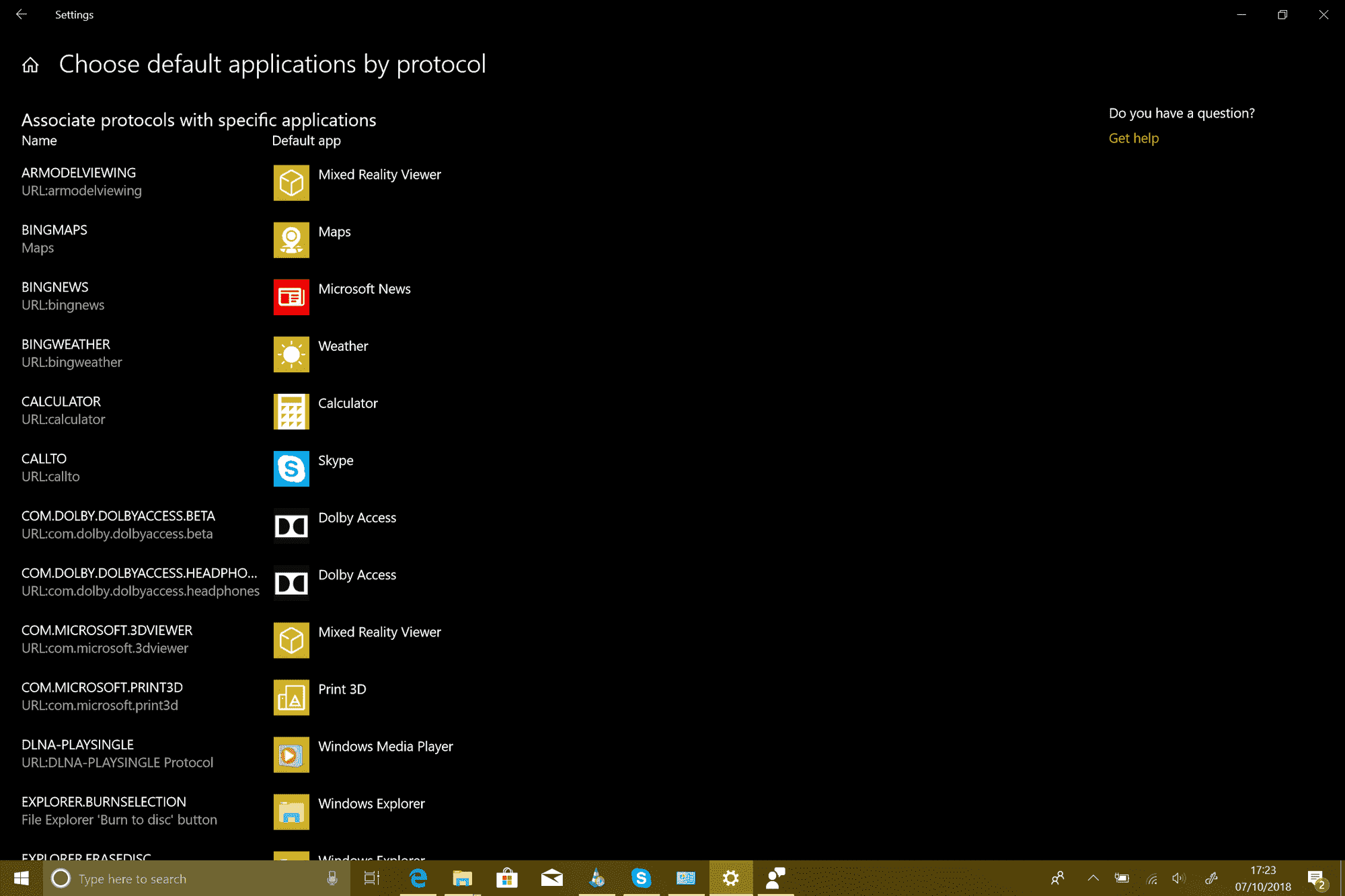This screenshot has width=1345, height=896.
Task: Open Microsoft Edge from the taskbar
Action: pyautogui.click(x=418, y=878)
